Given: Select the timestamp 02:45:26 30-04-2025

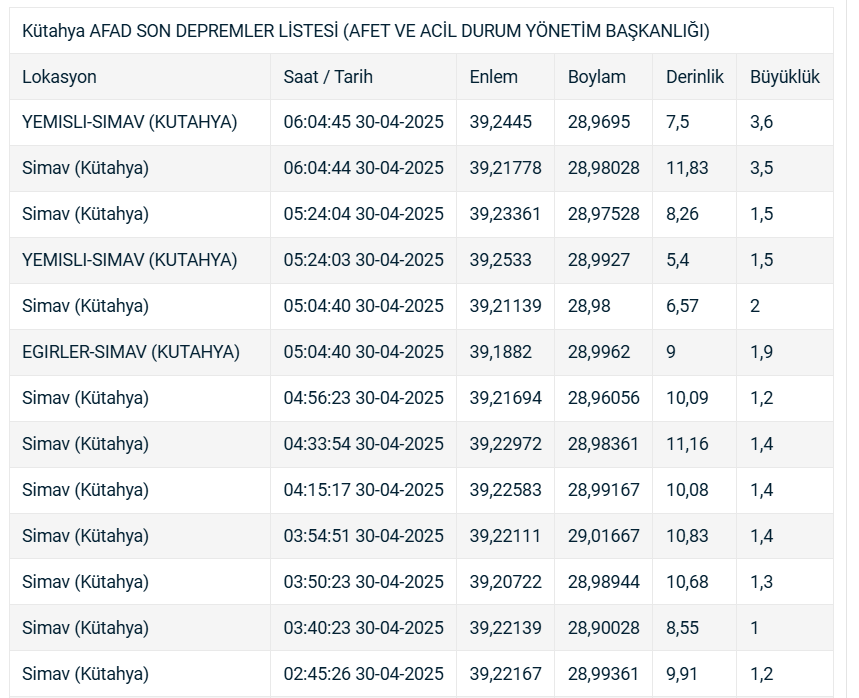Looking at the screenshot, I should coord(363,674).
